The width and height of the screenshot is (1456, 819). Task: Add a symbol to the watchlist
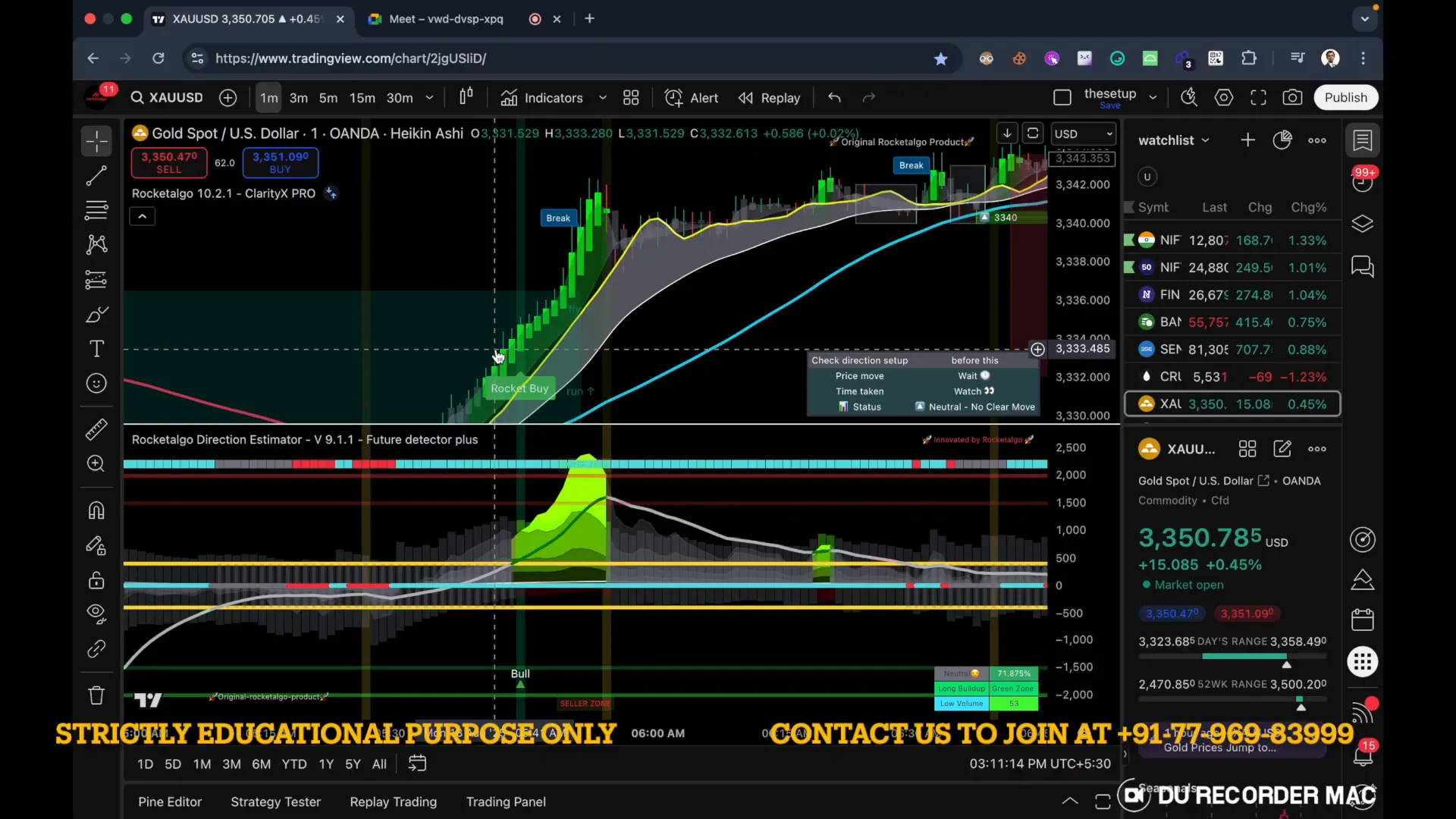(1247, 140)
